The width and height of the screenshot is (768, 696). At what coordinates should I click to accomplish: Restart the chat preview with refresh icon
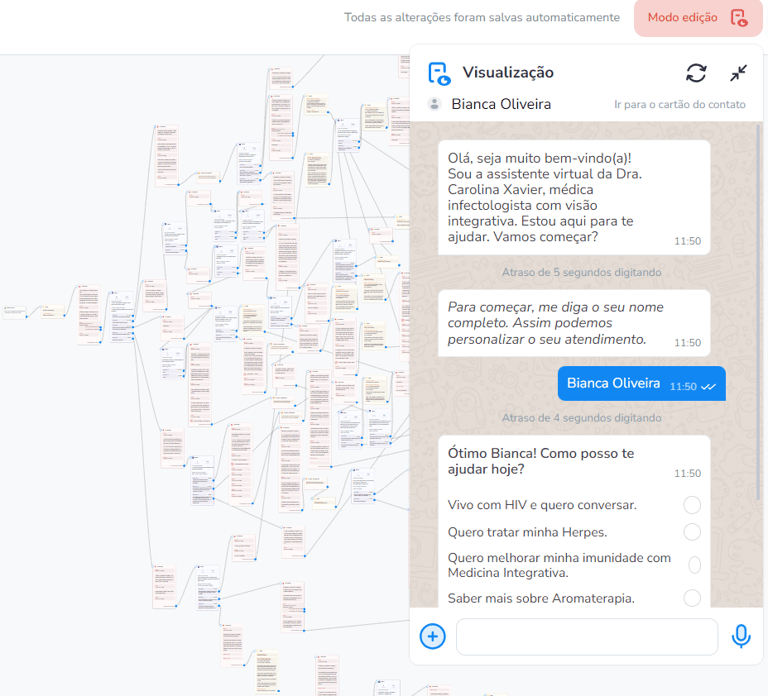pyautogui.click(x=696, y=73)
